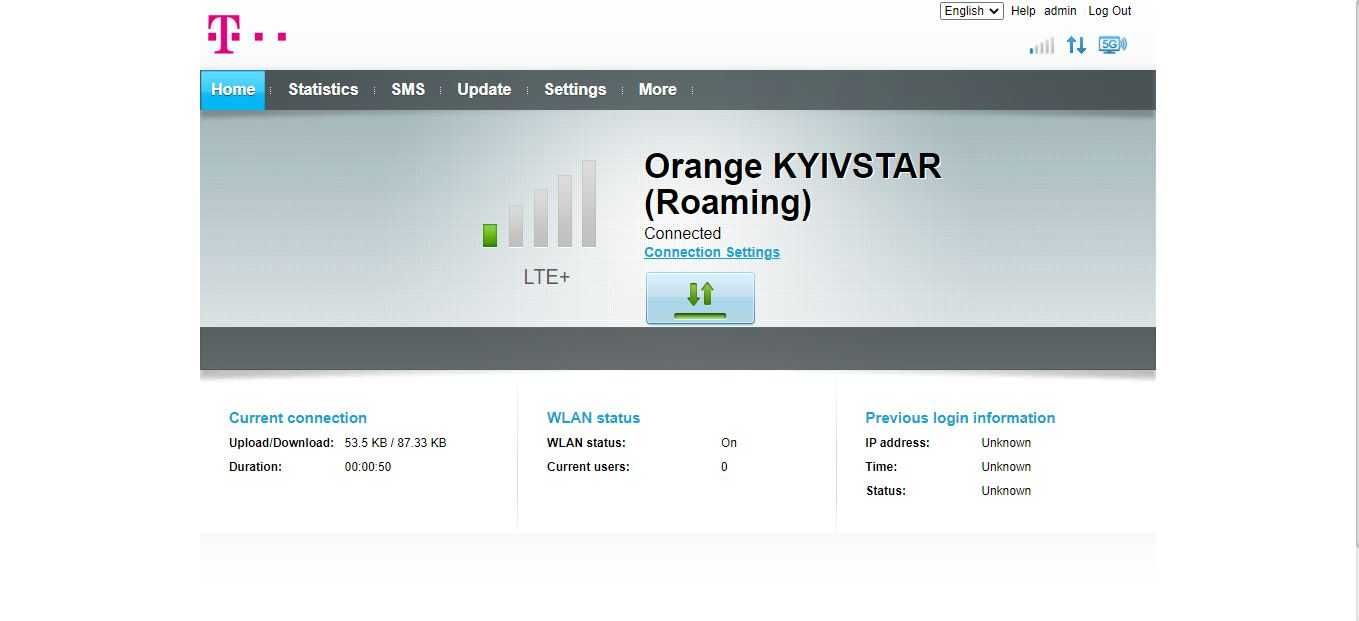Click the Orange KYIVSTAR (Roaming) operator name
1359x621 pixels.
click(x=793, y=184)
